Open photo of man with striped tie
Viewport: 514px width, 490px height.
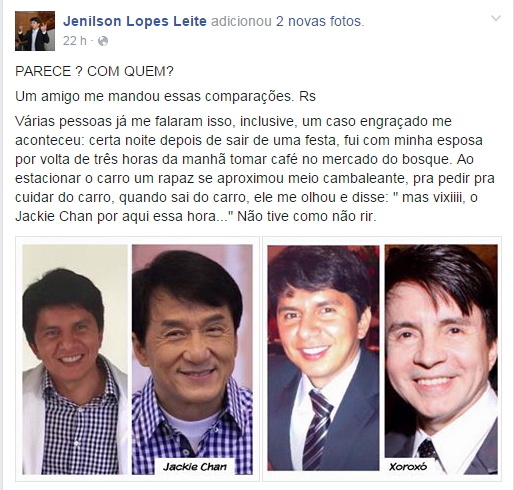click(x=323, y=358)
